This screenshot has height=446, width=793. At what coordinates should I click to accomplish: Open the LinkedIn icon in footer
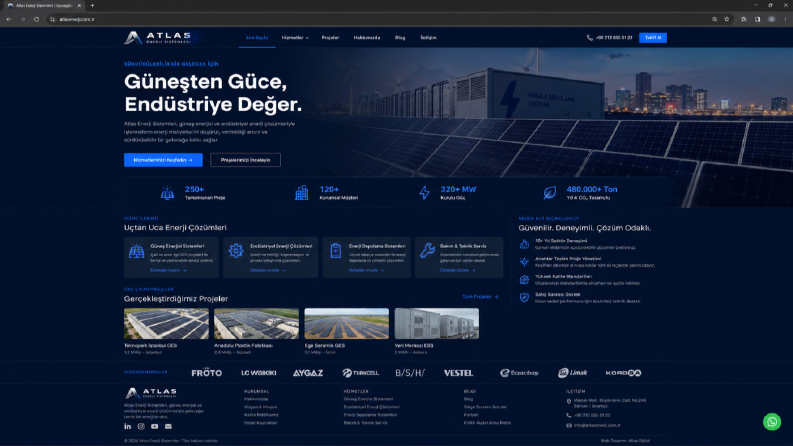point(127,426)
